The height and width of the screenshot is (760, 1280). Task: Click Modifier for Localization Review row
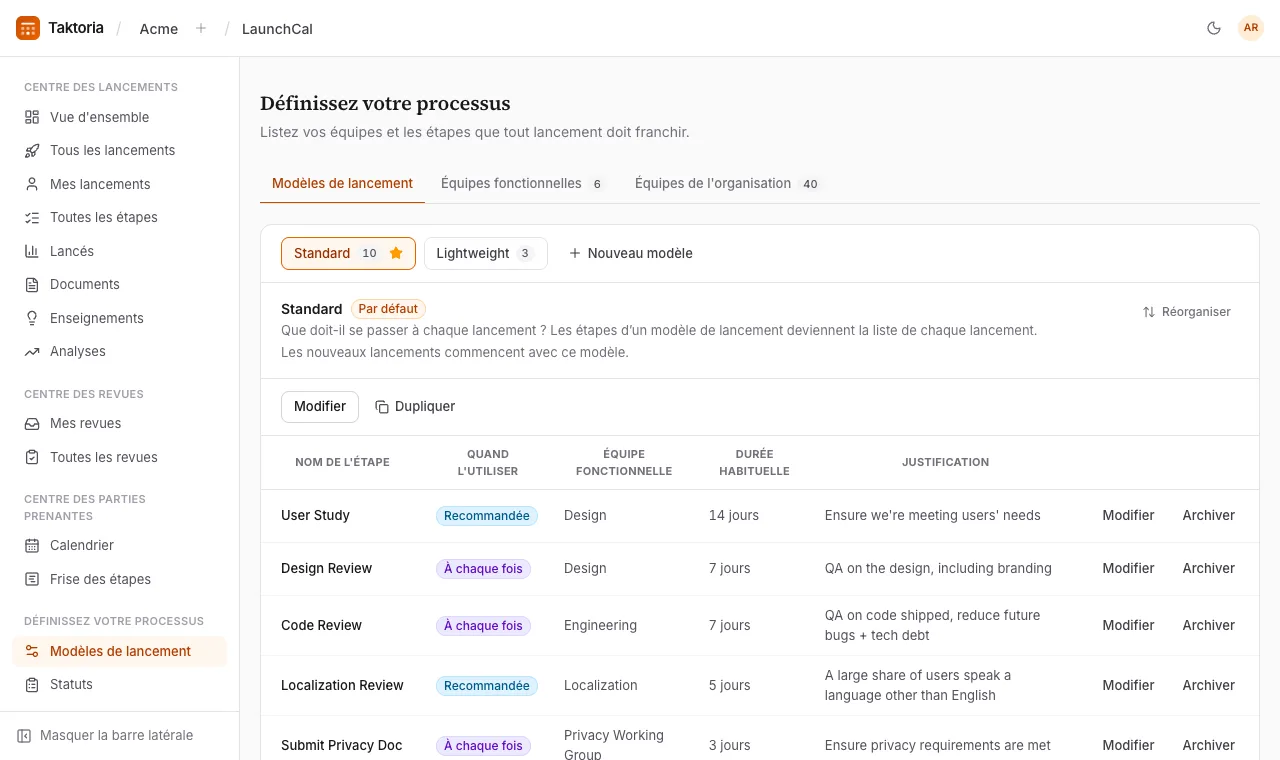point(1128,685)
